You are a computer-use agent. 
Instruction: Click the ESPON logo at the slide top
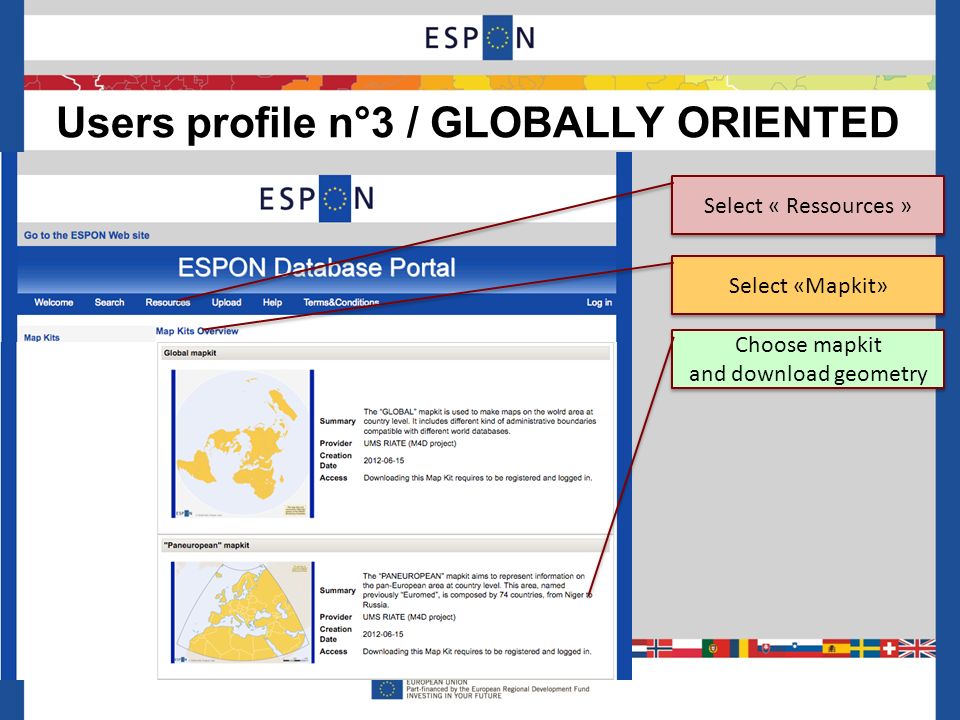[480, 37]
